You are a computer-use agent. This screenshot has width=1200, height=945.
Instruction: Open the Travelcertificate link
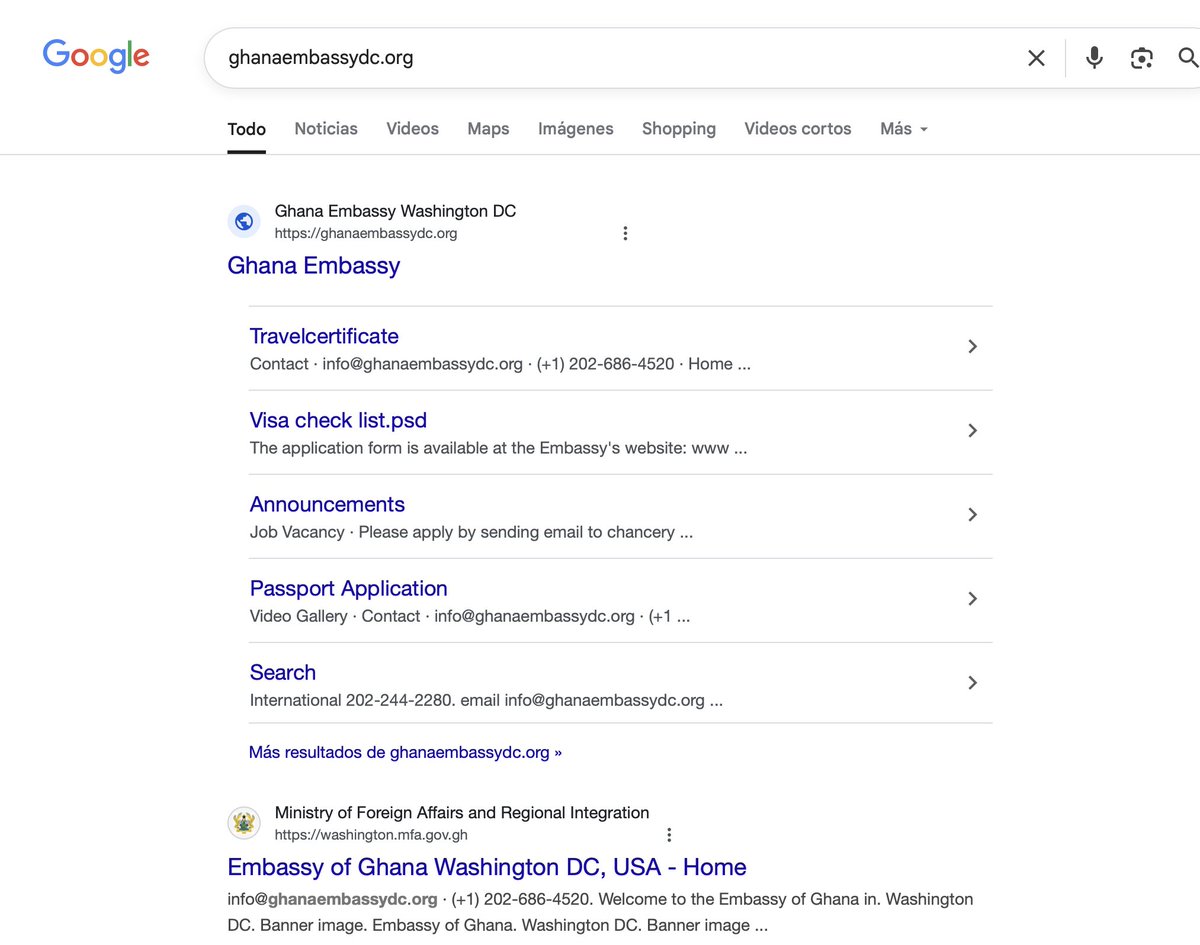(x=324, y=336)
